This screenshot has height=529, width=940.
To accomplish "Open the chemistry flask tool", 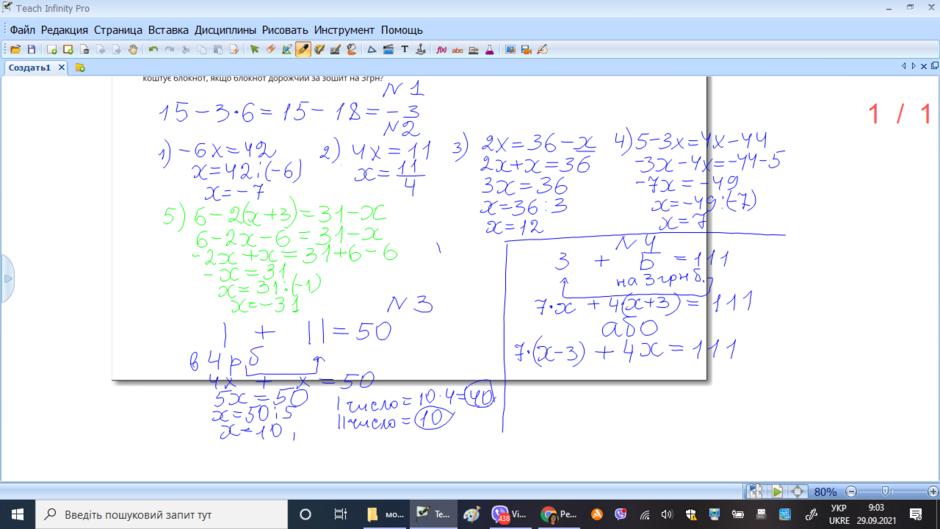I will 490,50.
